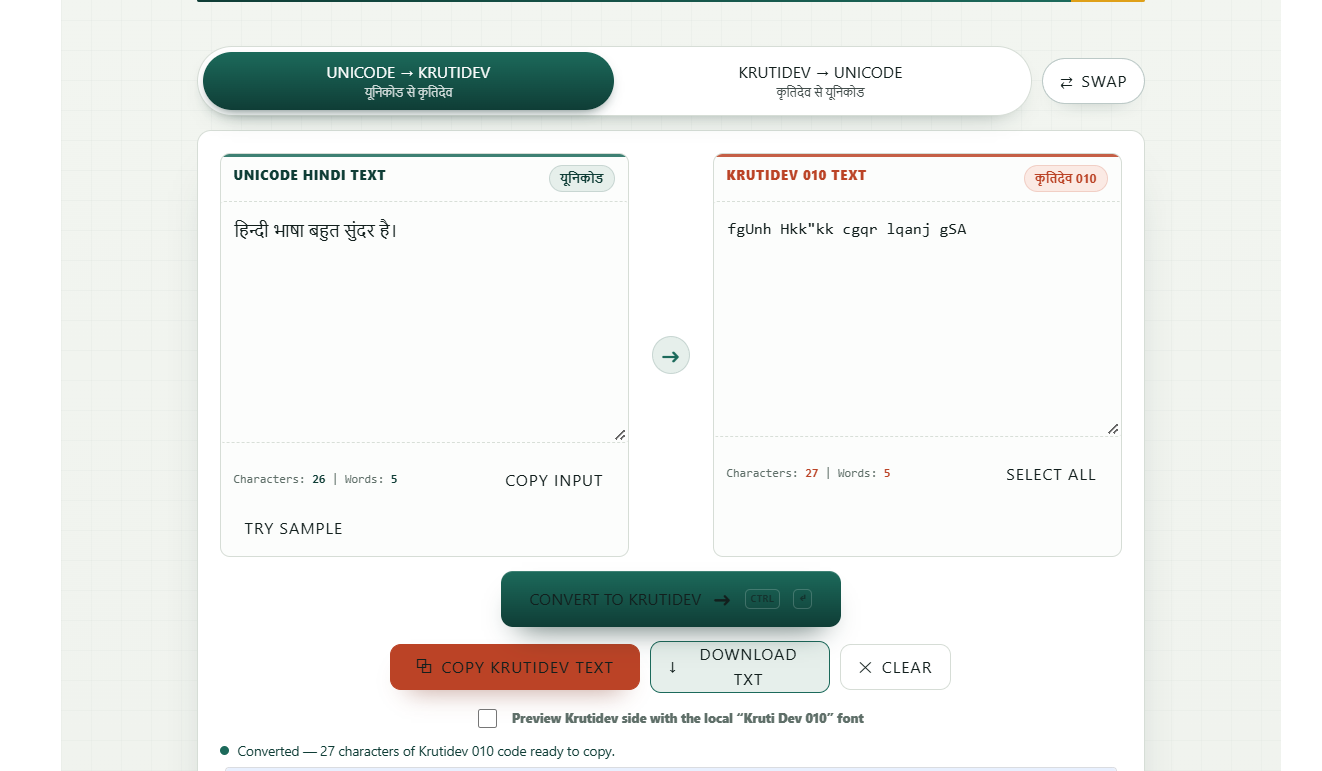Click the Preview Krutidev side label text
Screen dimensions: 1322x771
click(x=688, y=718)
